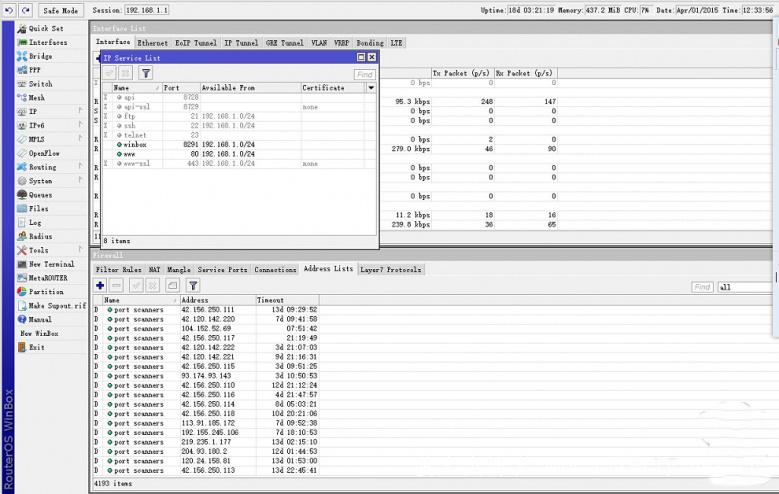Open New Terminal from sidebar

point(51,264)
